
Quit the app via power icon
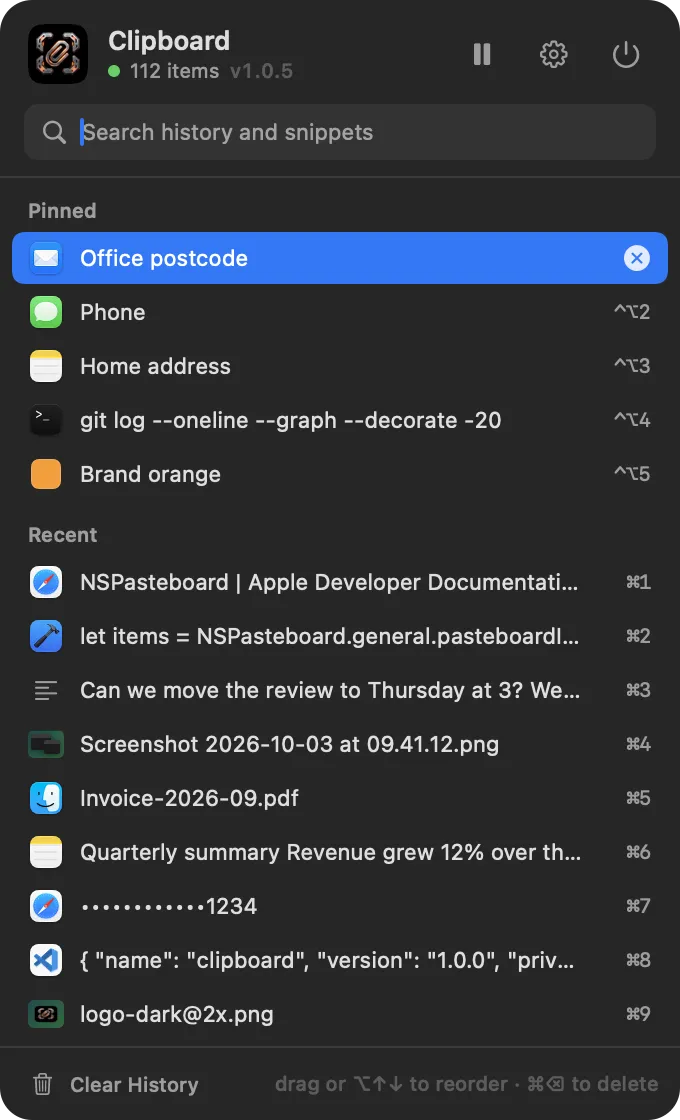pyautogui.click(x=626, y=54)
